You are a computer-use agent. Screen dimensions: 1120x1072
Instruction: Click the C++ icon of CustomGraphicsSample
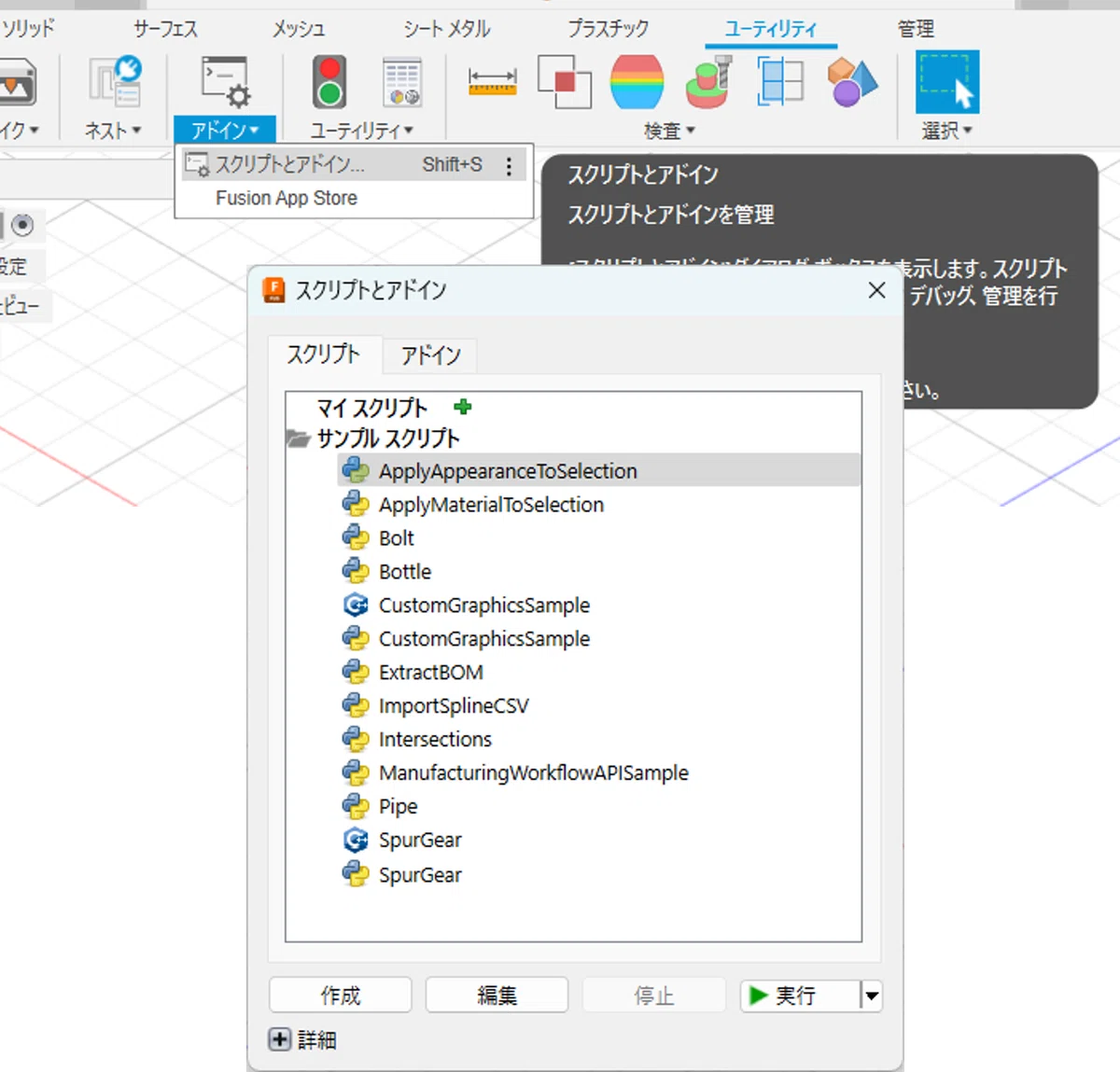[356, 605]
